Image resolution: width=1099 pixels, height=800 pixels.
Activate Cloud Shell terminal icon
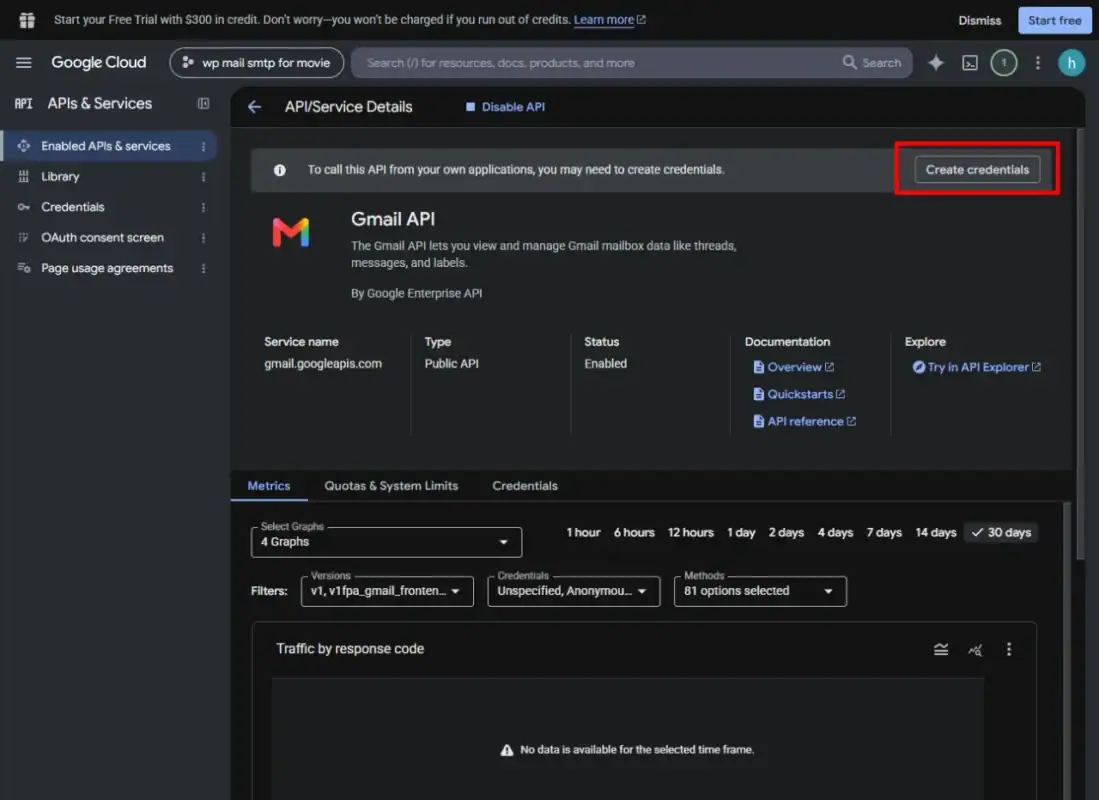(x=970, y=63)
